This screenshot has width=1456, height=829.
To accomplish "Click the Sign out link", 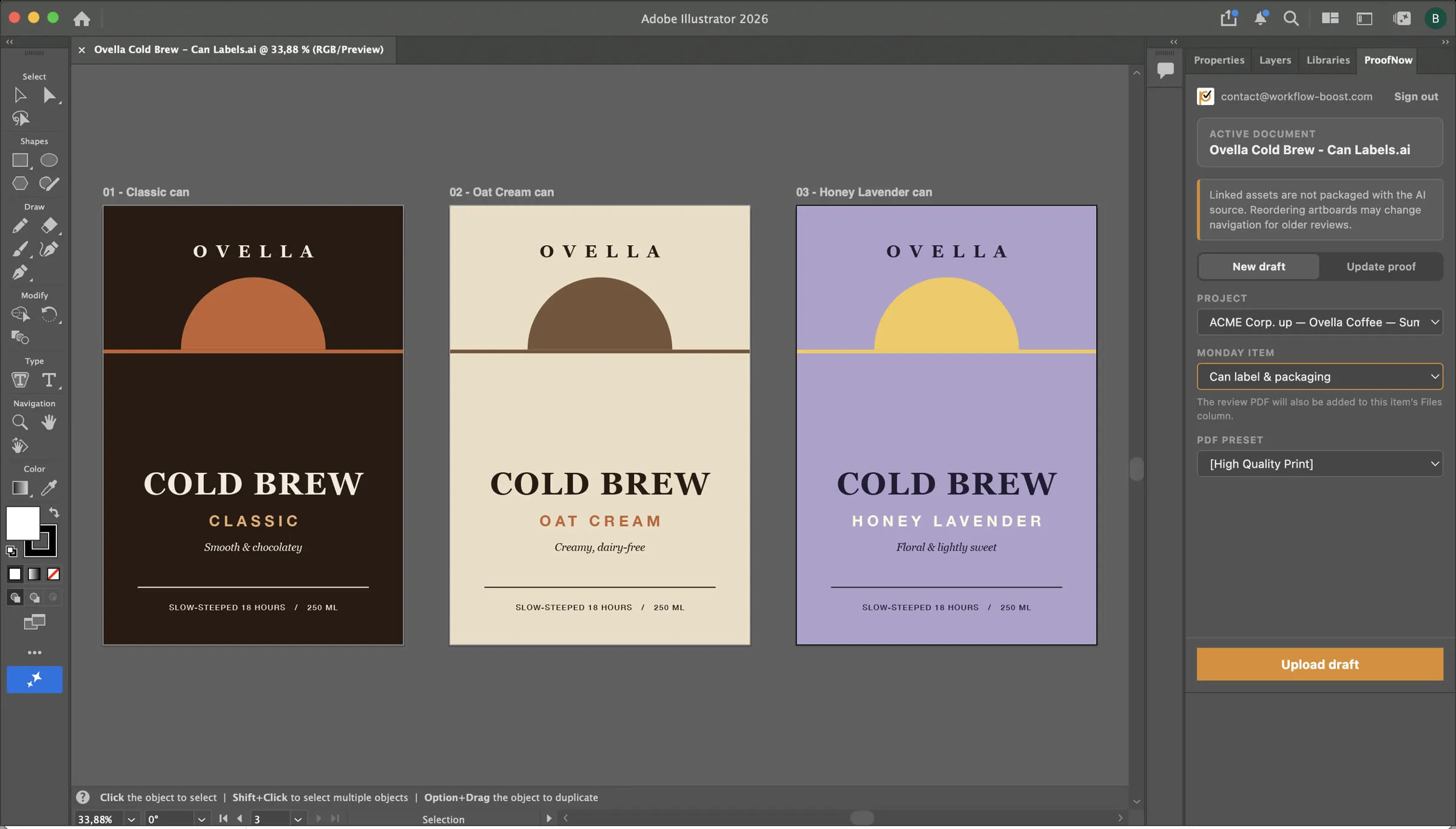I will [1416, 96].
